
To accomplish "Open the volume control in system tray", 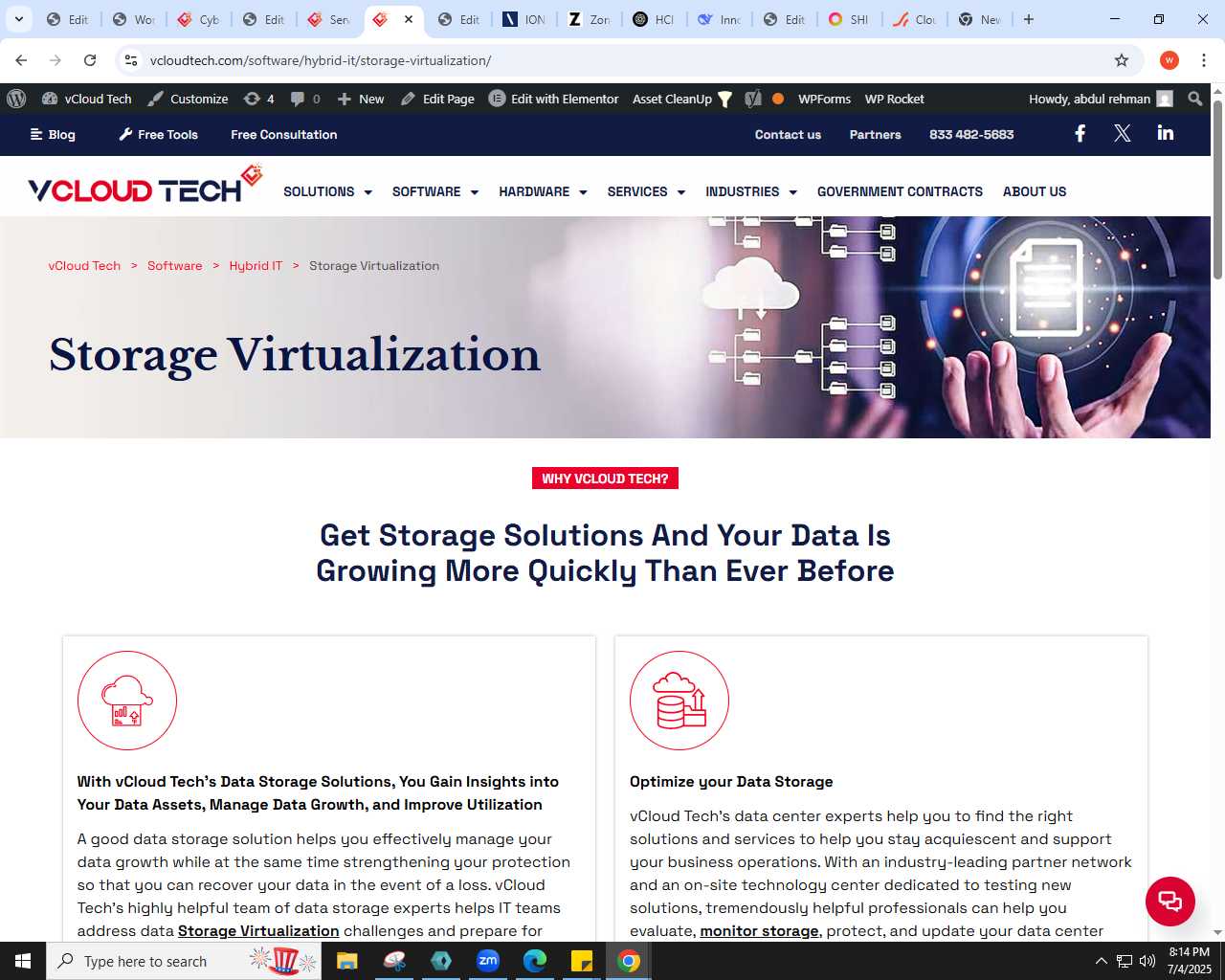I will pyautogui.click(x=1147, y=961).
